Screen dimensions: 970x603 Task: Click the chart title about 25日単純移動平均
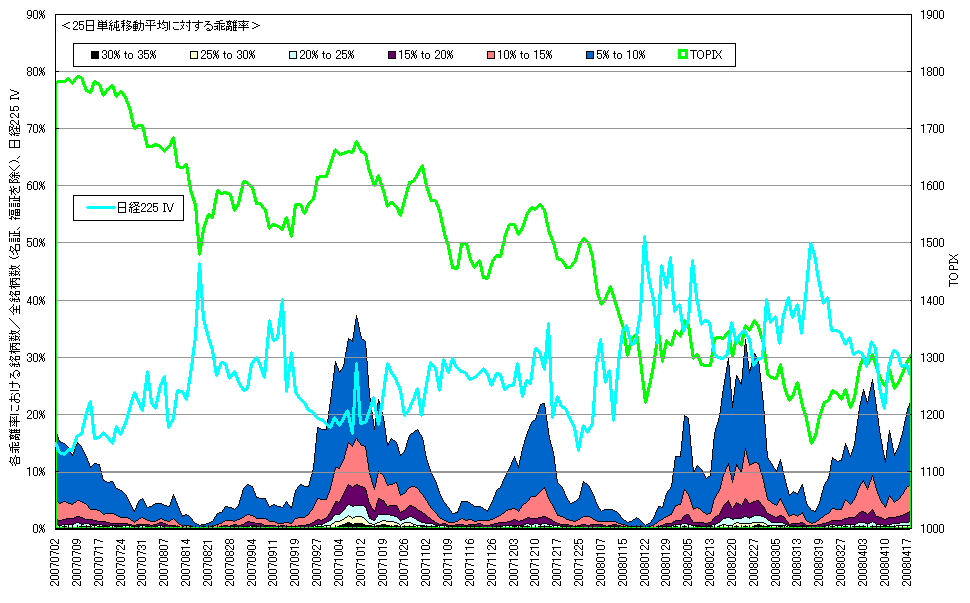[x=161, y=26]
